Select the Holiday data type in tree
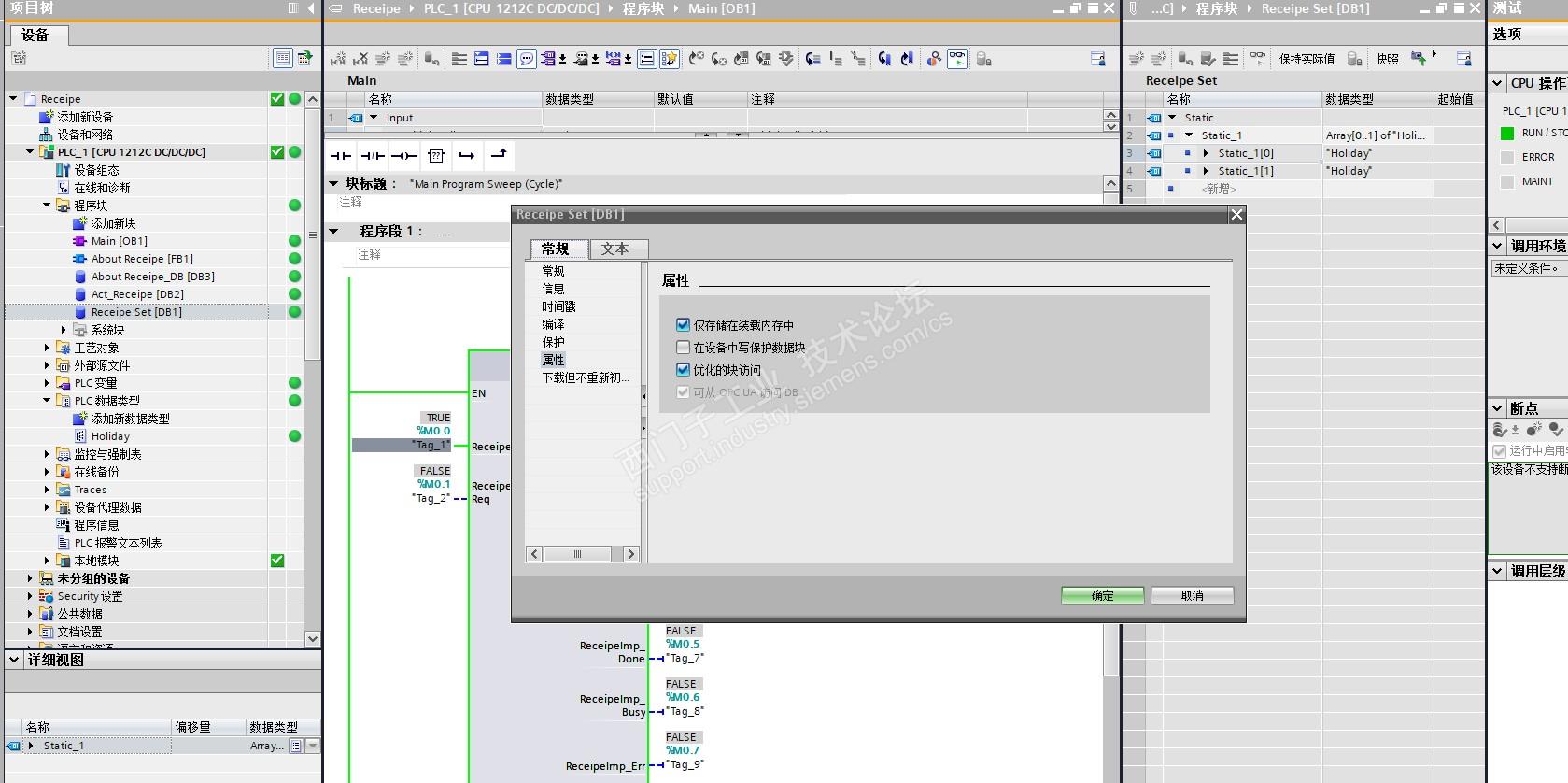The width and height of the screenshot is (1568, 783). click(x=110, y=436)
